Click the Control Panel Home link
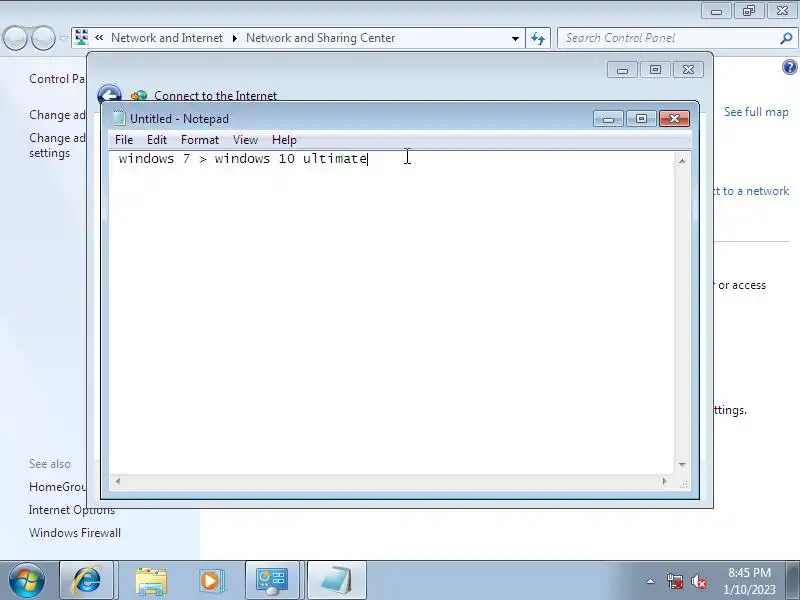Screen dimensions: 800x600 [57, 79]
